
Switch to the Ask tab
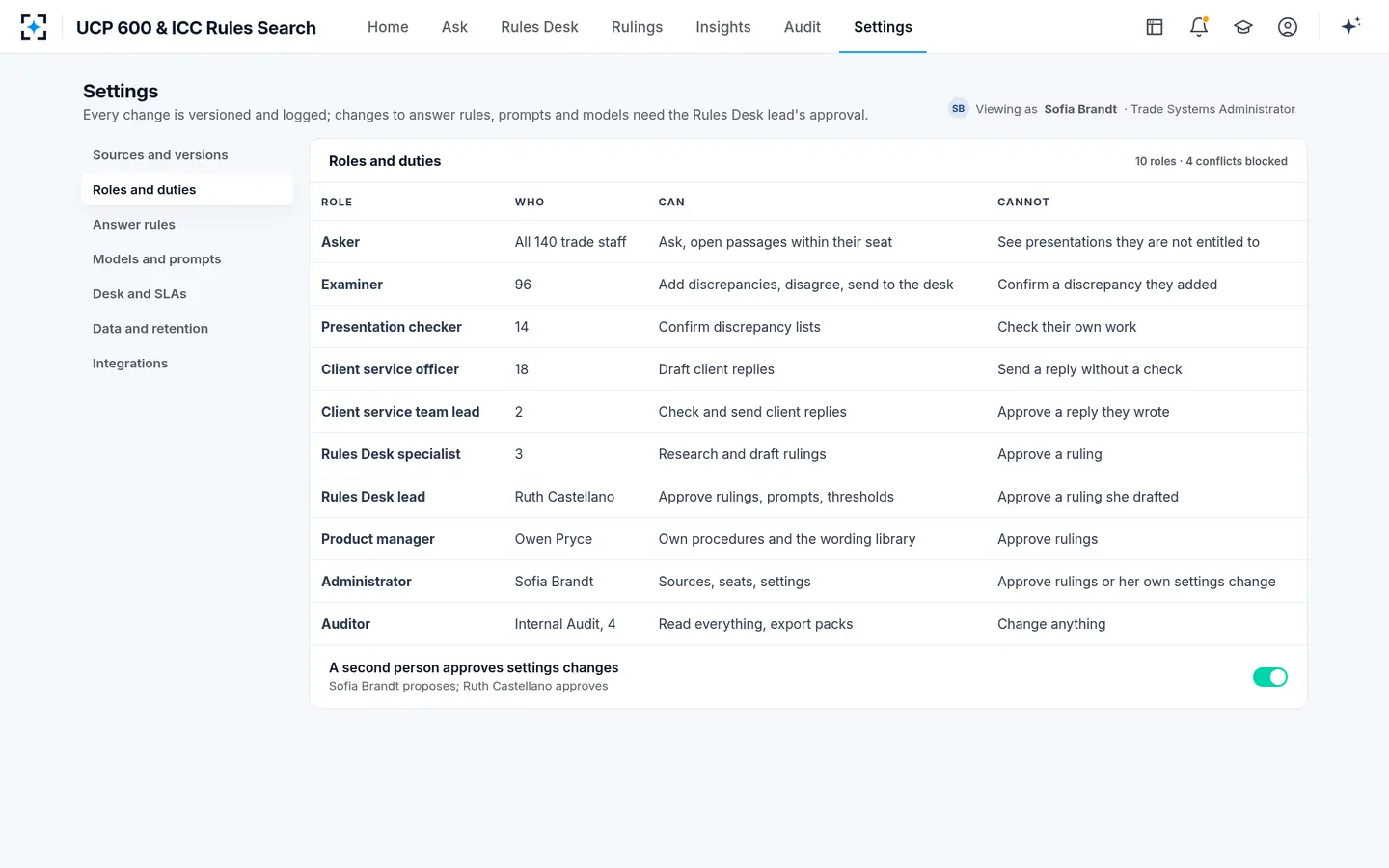click(x=454, y=27)
